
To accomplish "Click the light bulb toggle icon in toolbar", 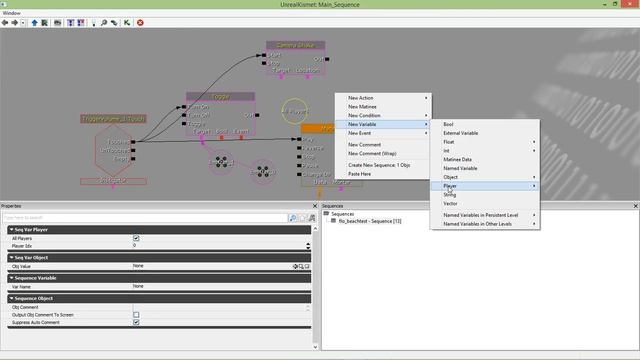I will (94, 23).
